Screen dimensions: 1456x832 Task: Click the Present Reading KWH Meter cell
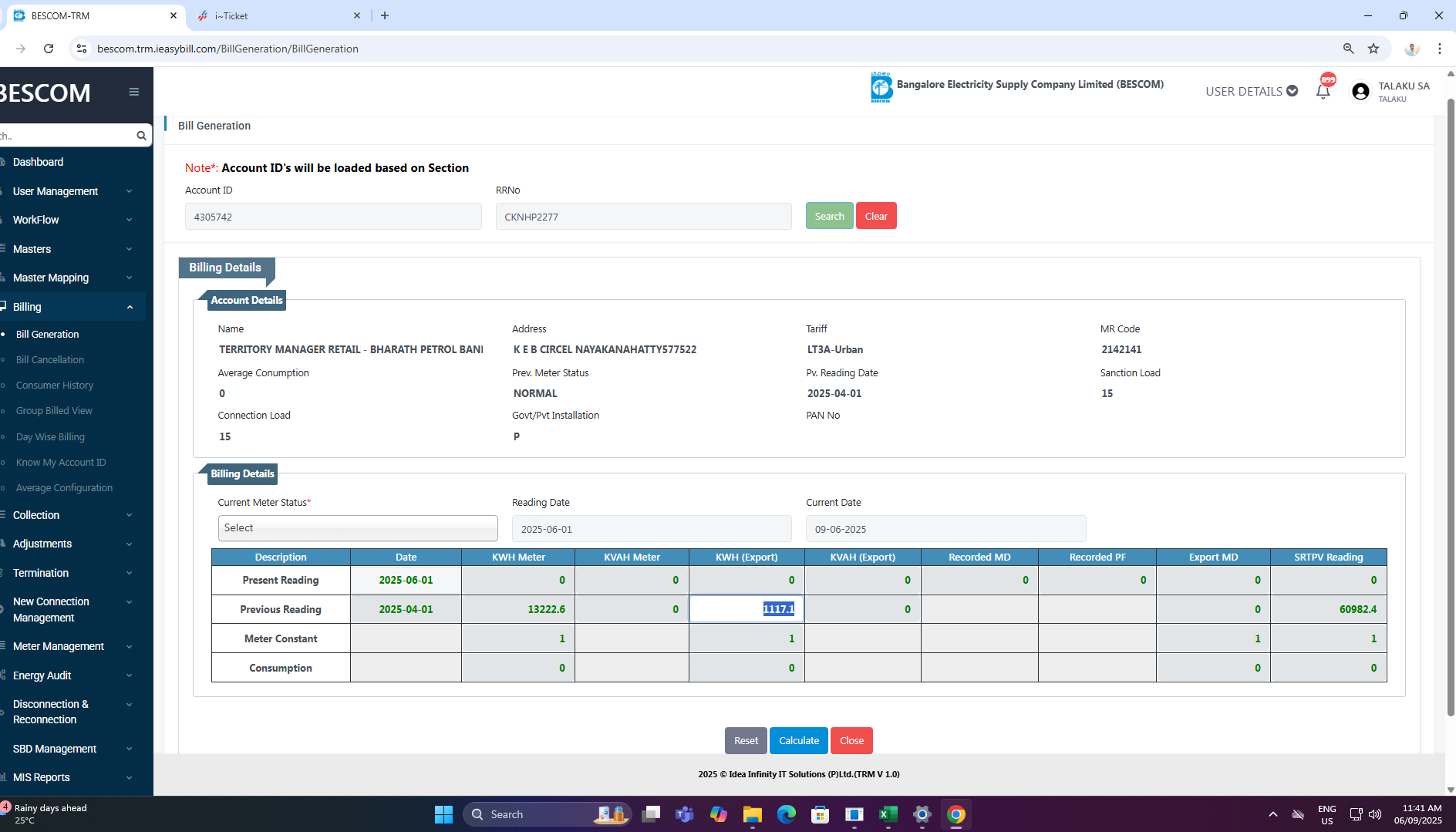pos(518,580)
